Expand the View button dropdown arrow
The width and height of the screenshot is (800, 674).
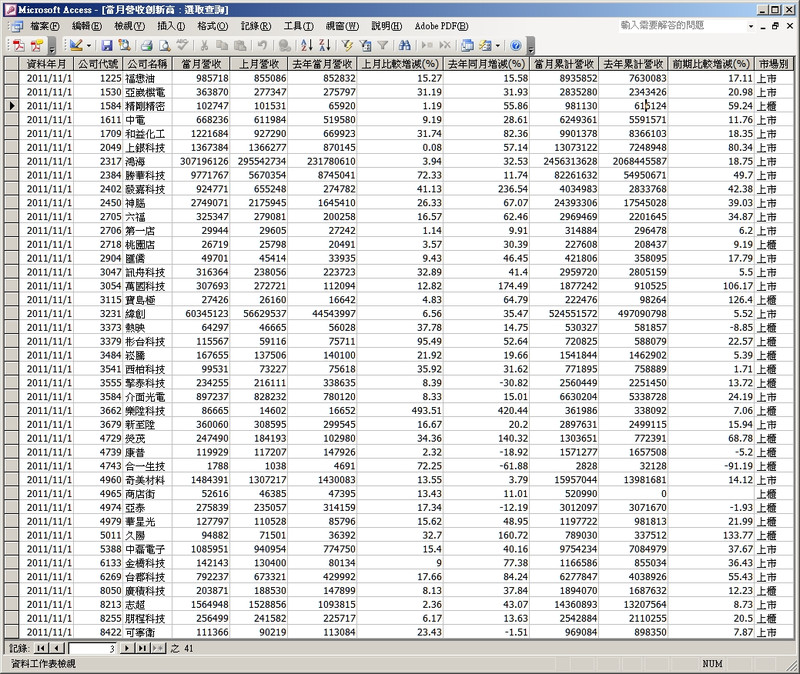pyautogui.click(x=89, y=45)
